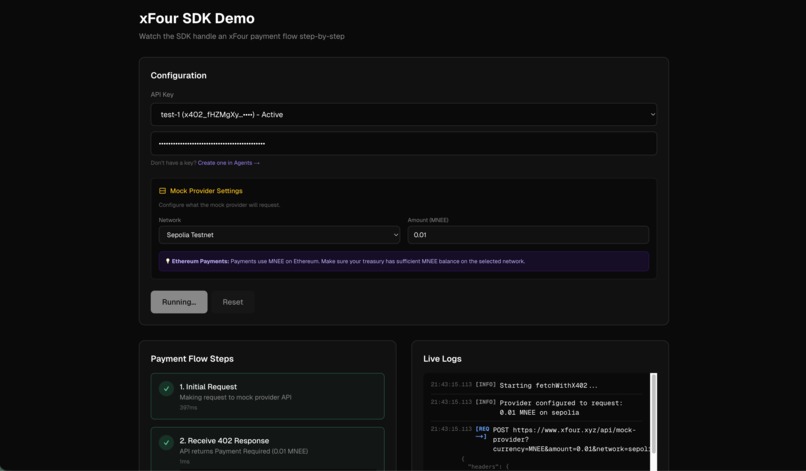Click the masked API key input field
806x471 pixels.
(404, 143)
